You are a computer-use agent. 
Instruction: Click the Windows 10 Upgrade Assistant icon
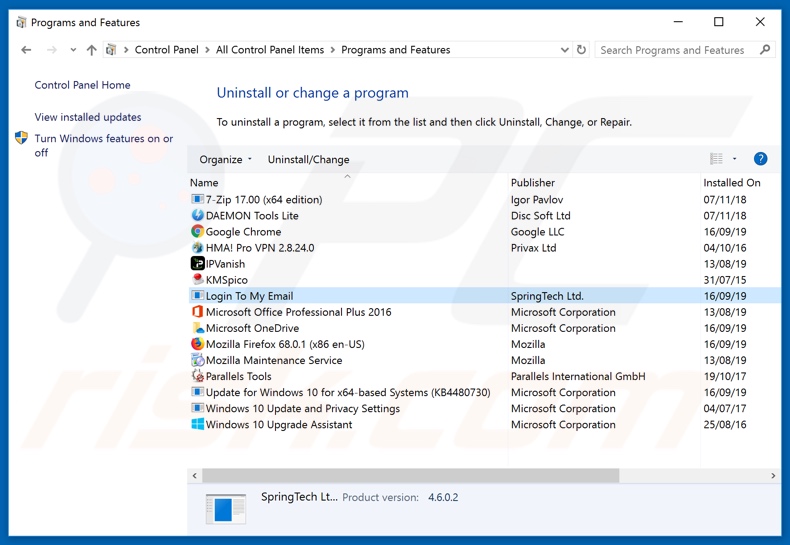198,424
